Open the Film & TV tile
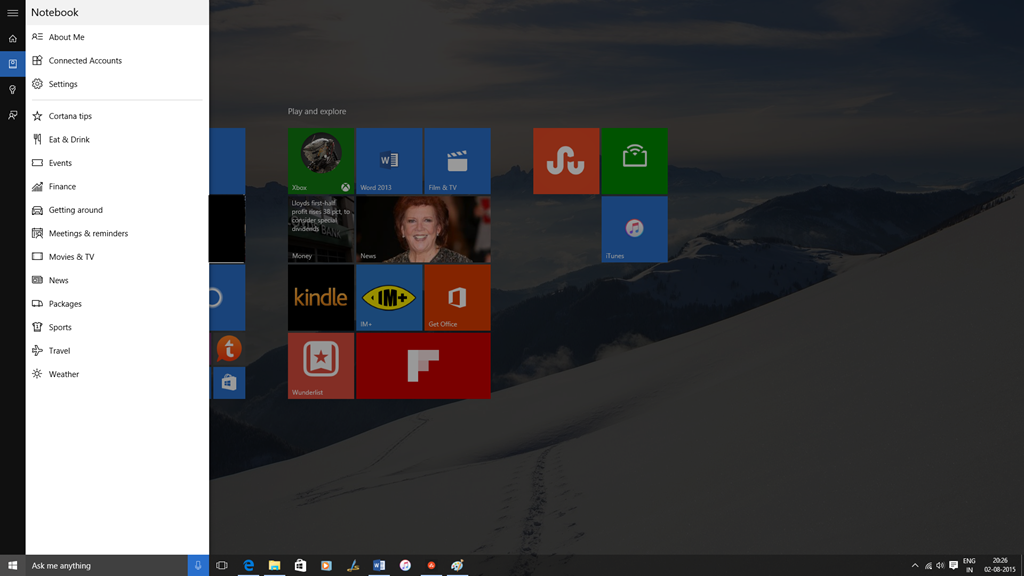The height and width of the screenshot is (576, 1024). 457,161
